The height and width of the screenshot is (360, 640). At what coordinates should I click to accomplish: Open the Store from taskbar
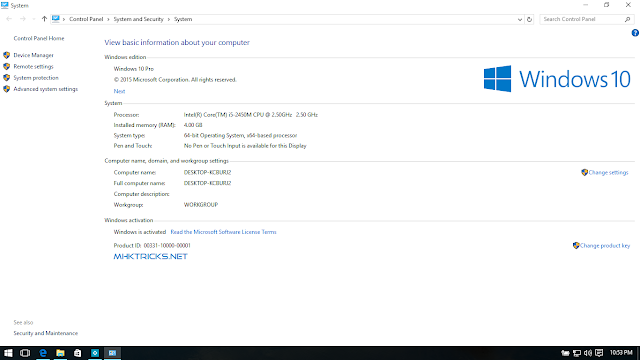(x=78, y=353)
